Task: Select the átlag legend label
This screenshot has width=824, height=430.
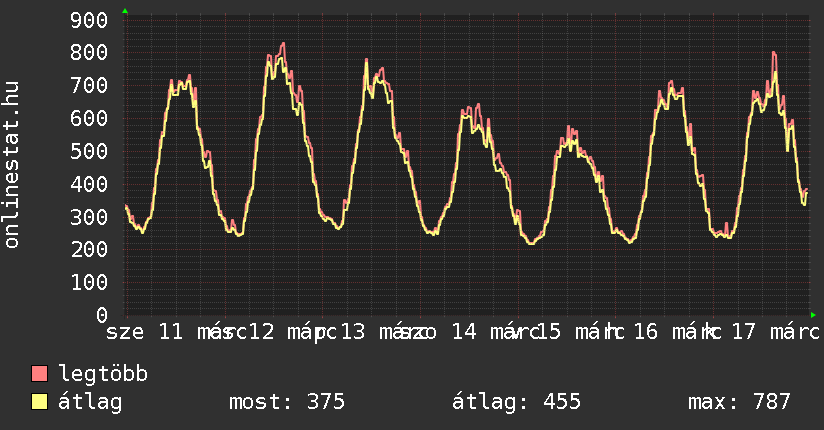Action: tap(90, 403)
